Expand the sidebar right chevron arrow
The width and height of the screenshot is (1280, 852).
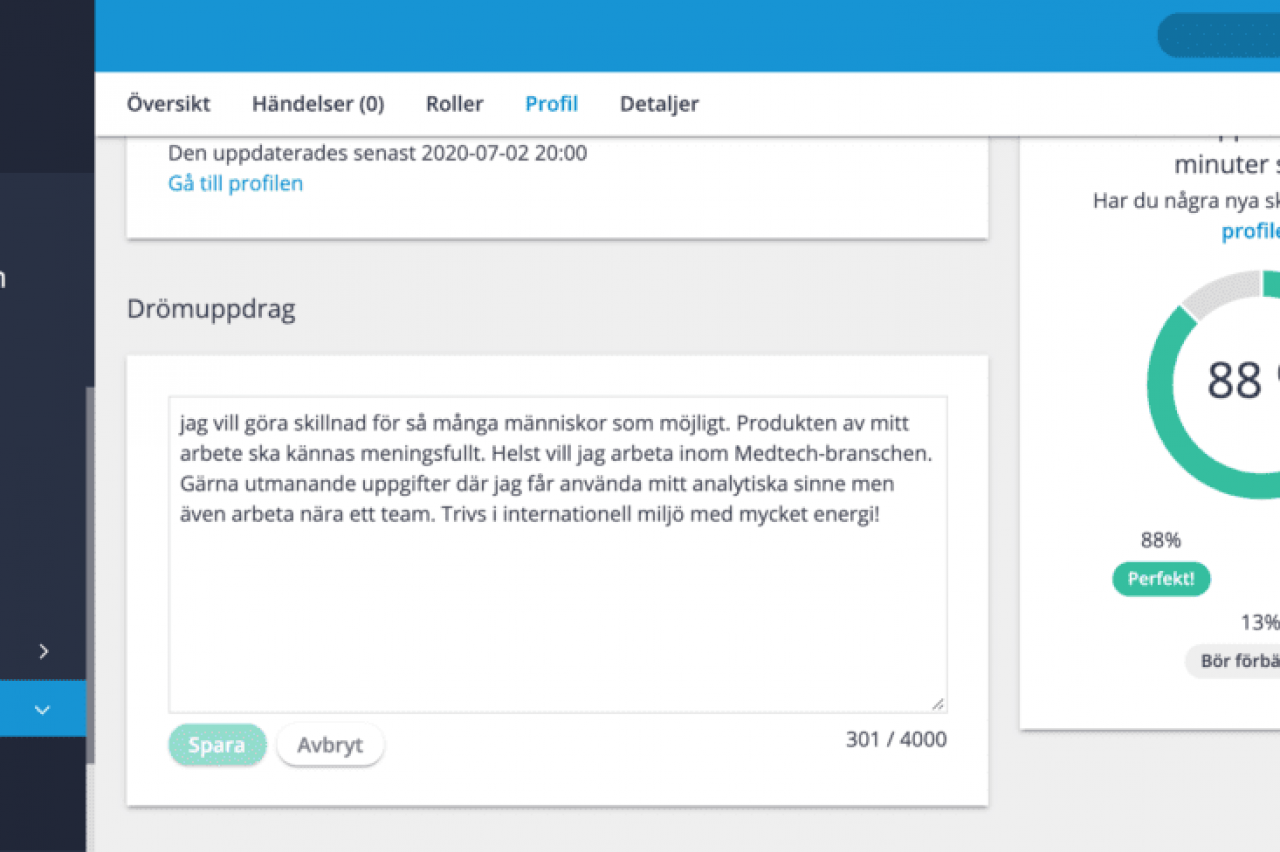tap(43, 652)
